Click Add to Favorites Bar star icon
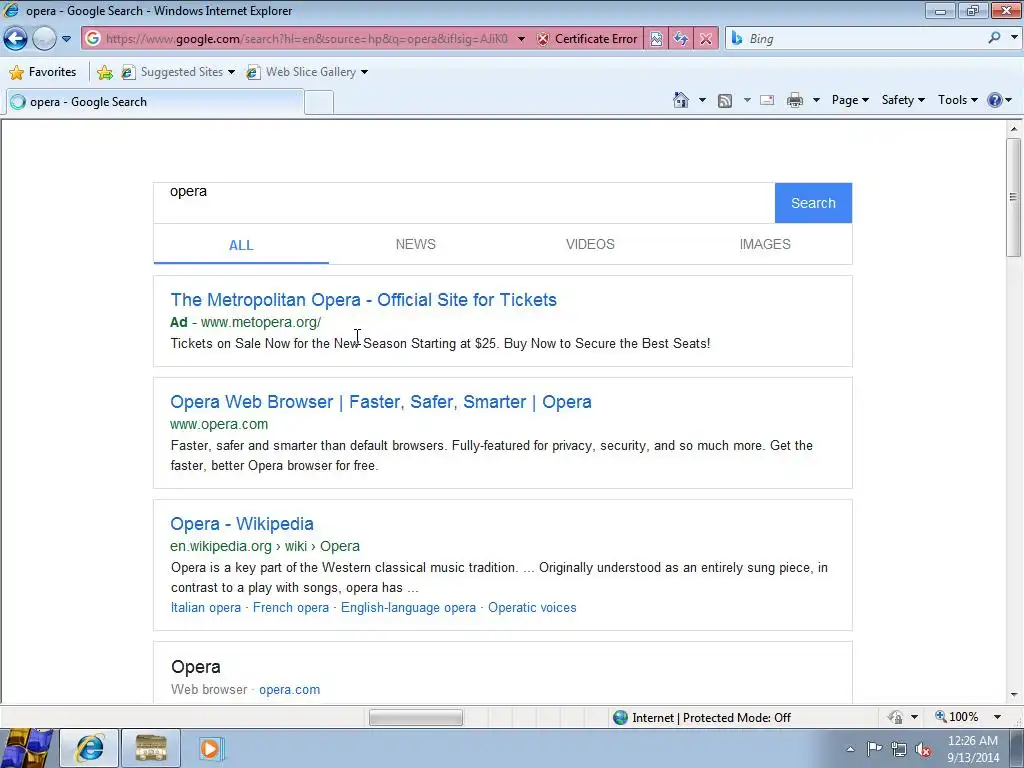The width and height of the screenshot is (1024, 768). (104, 72)
